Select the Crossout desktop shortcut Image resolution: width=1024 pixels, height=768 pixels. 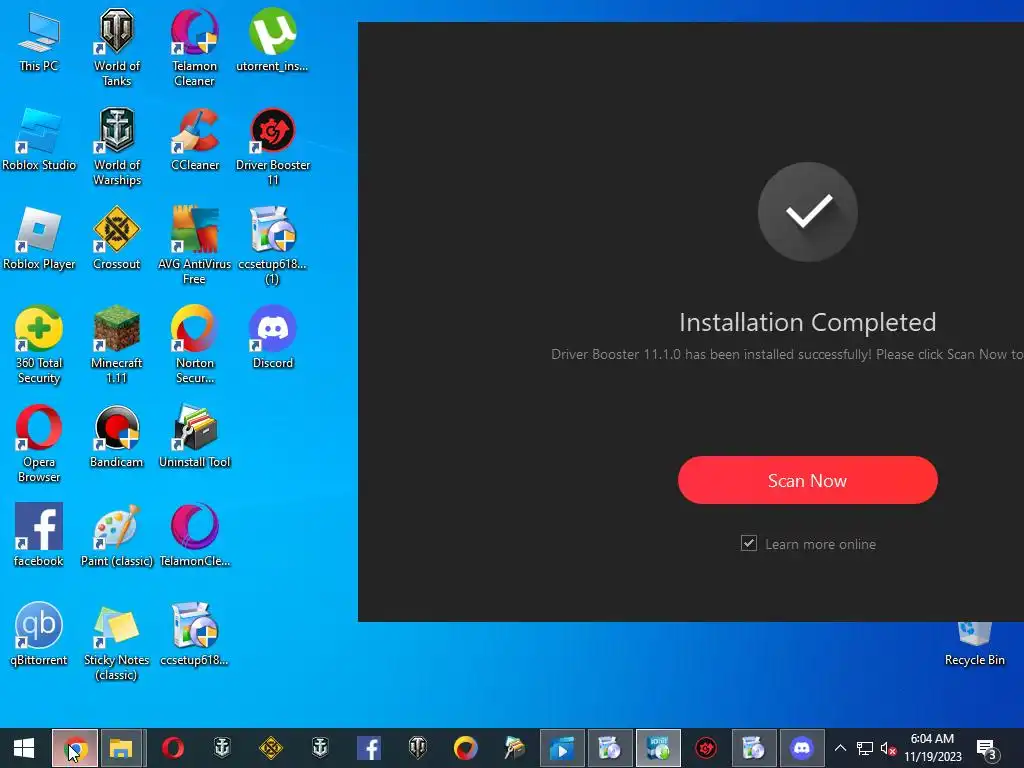[x=116, y=239]
